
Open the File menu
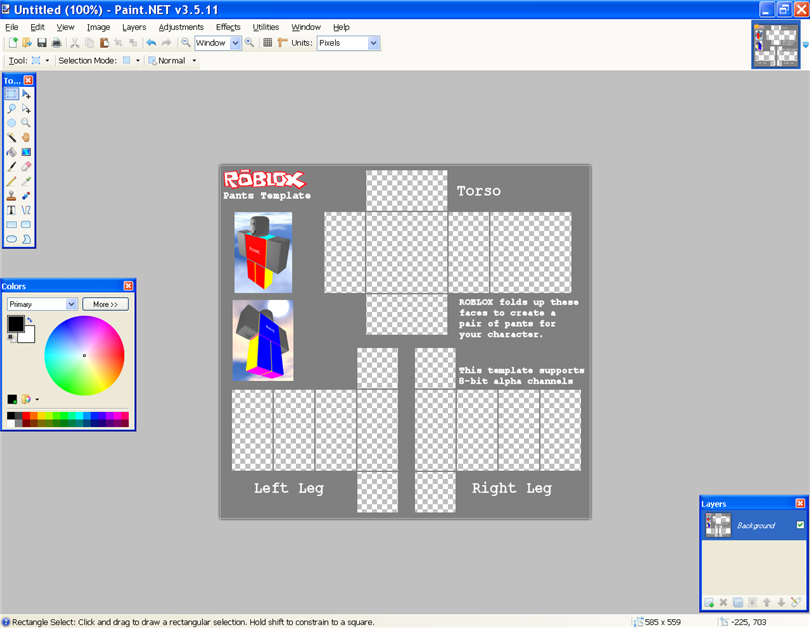pos(11,27)
